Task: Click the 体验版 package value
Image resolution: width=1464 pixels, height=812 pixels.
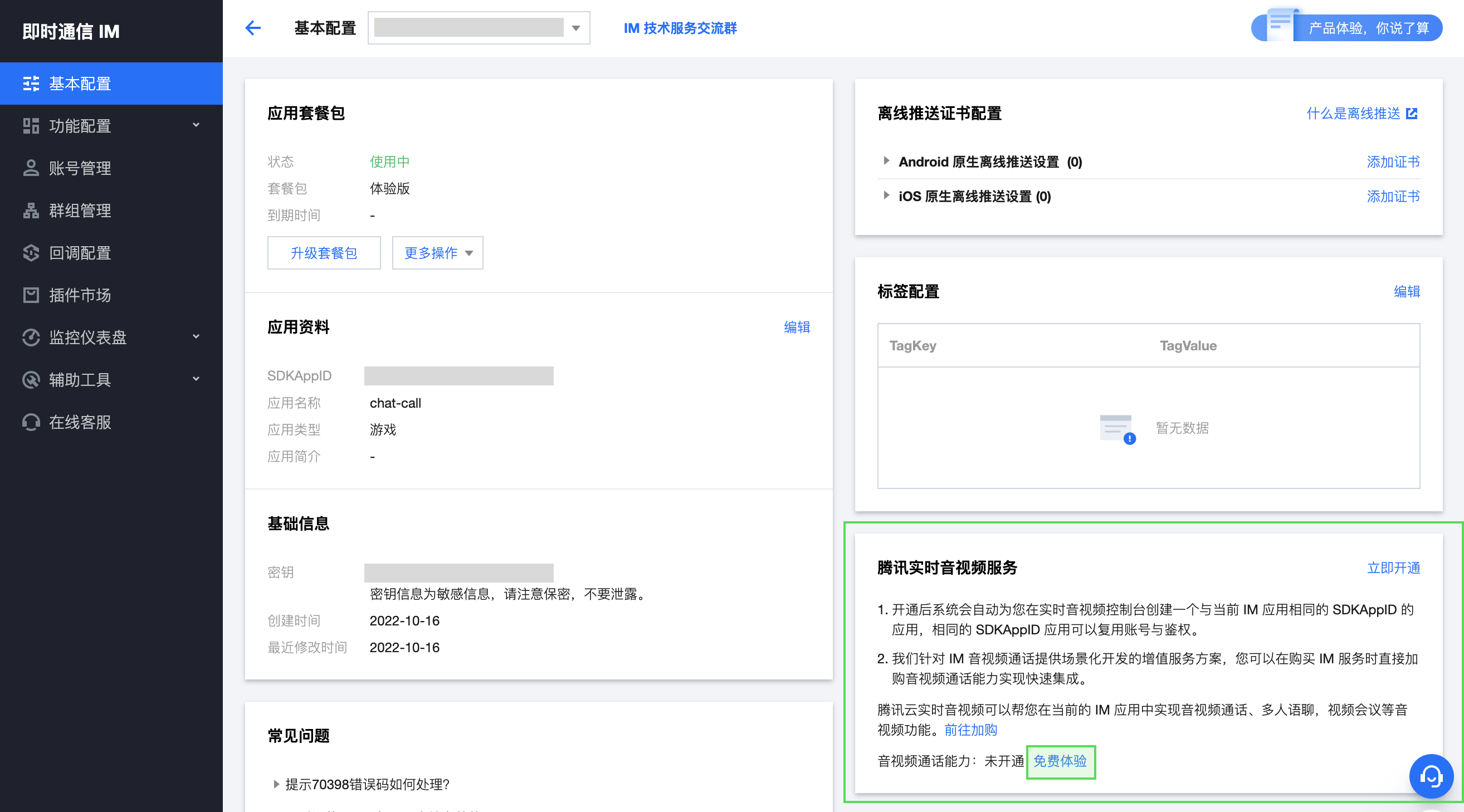Action: pyautogui.click(x=389, y=188)
